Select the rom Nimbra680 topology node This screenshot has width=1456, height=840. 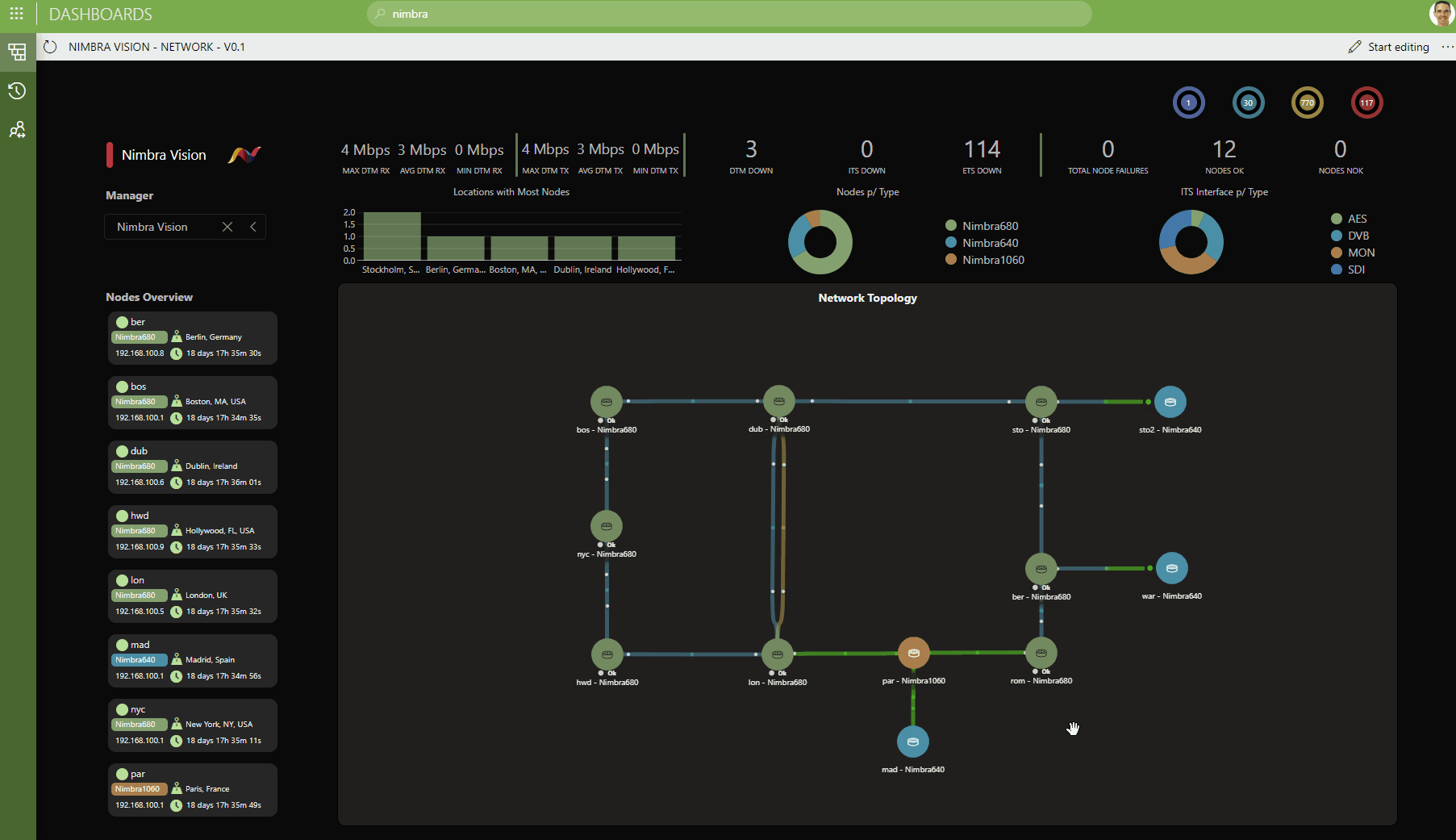coord(1041,653)
